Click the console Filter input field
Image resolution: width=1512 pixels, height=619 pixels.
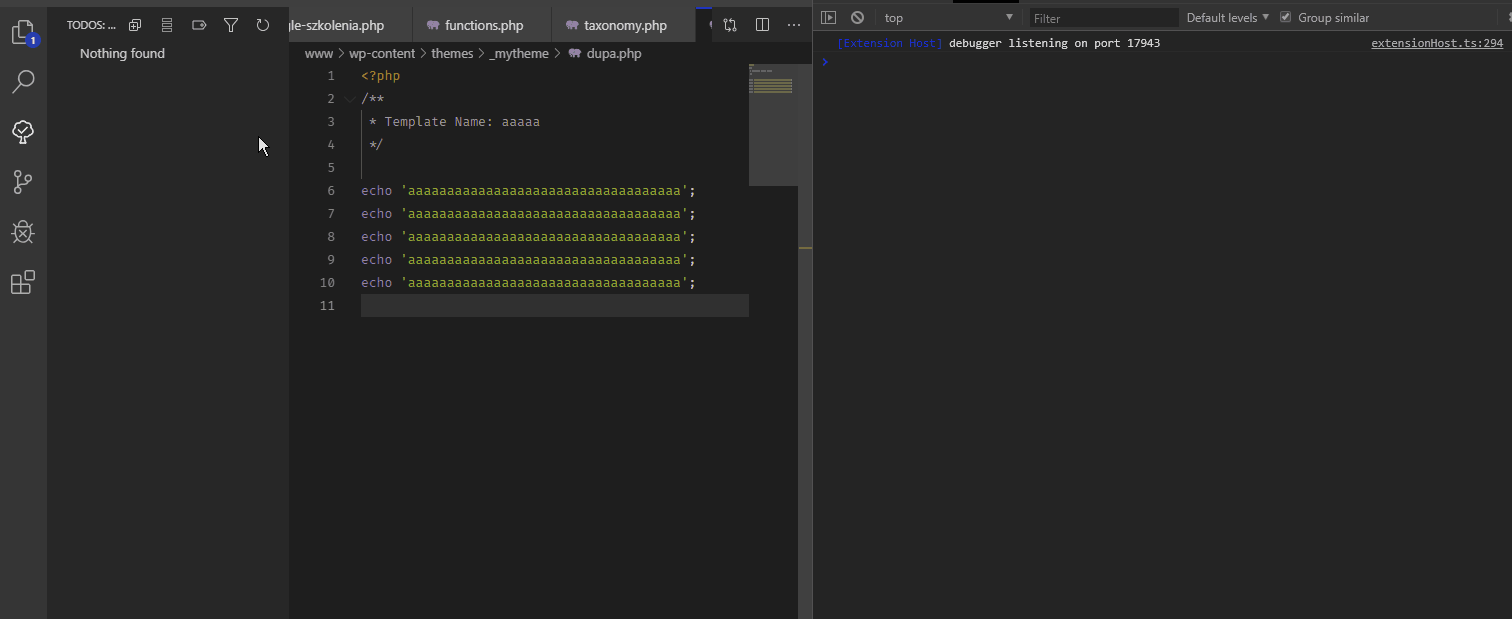point(1104,18)
